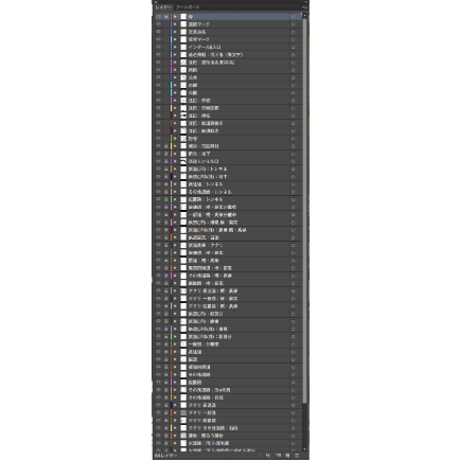
Task: Click the Create New Sublayer icon
Action: tap(278, 455)
